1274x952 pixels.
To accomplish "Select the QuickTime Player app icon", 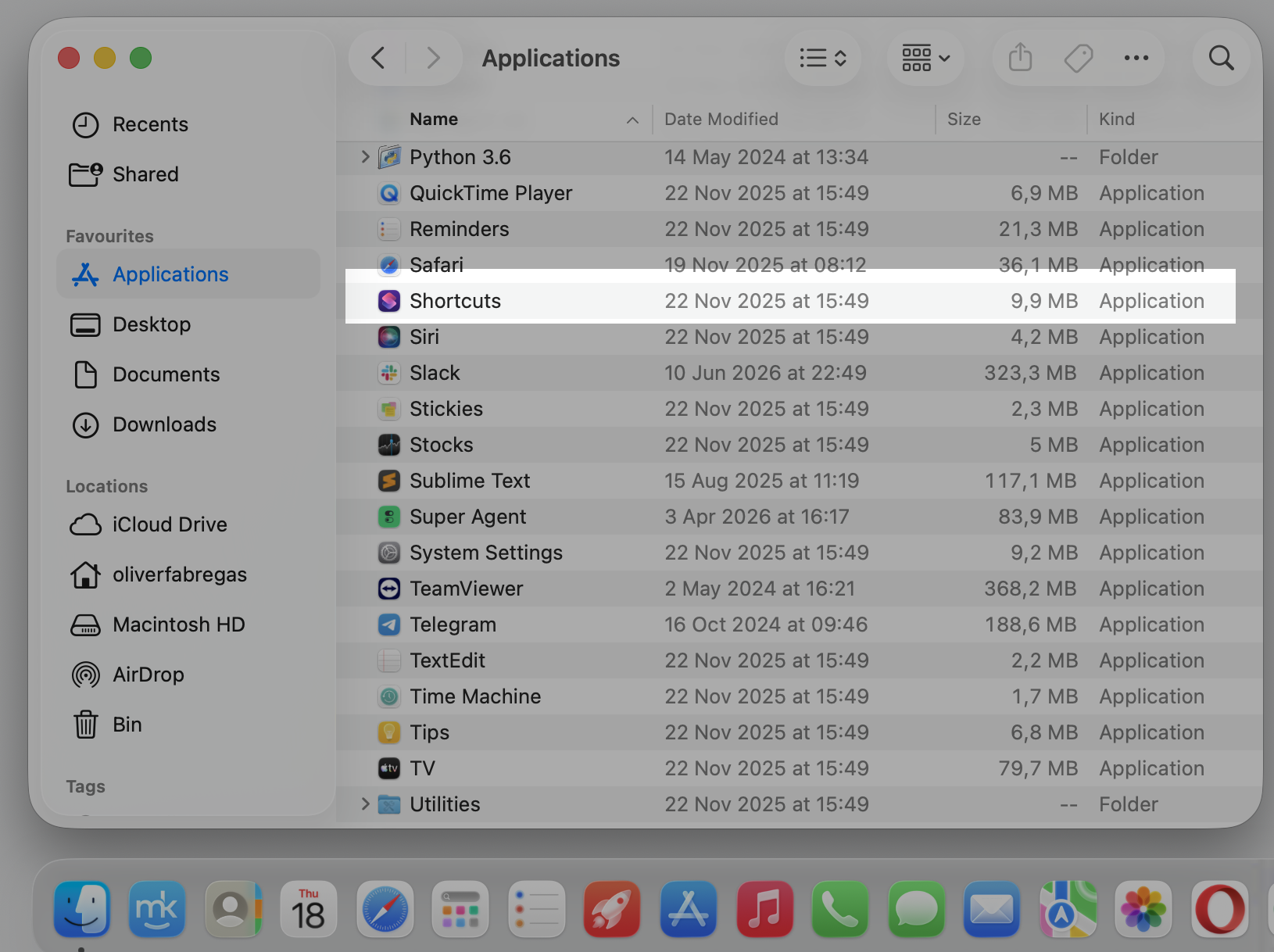I will point(389,193).
